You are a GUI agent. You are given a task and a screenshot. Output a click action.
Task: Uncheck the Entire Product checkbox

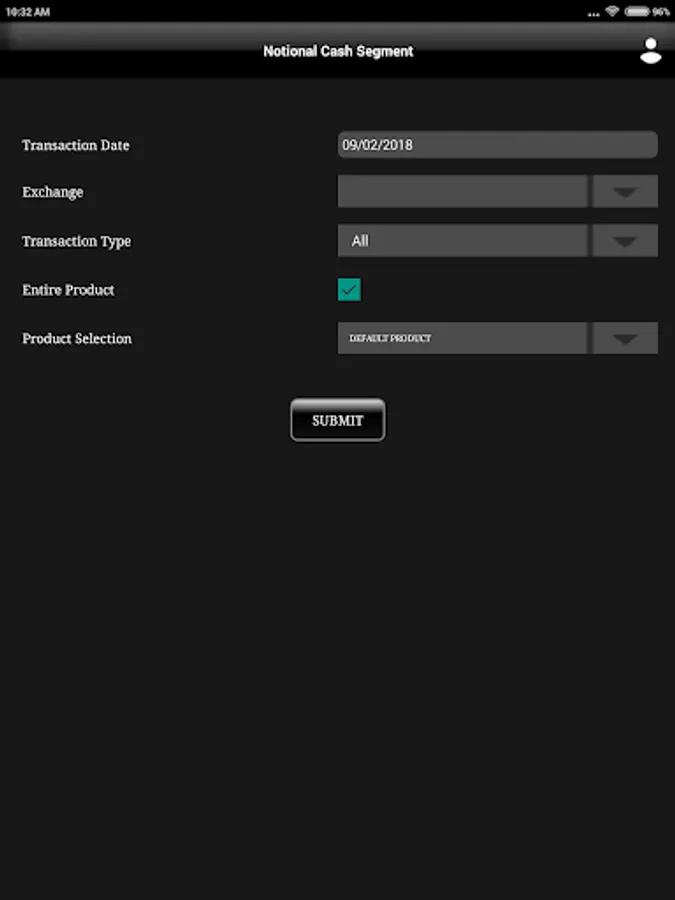coord(349,289)
